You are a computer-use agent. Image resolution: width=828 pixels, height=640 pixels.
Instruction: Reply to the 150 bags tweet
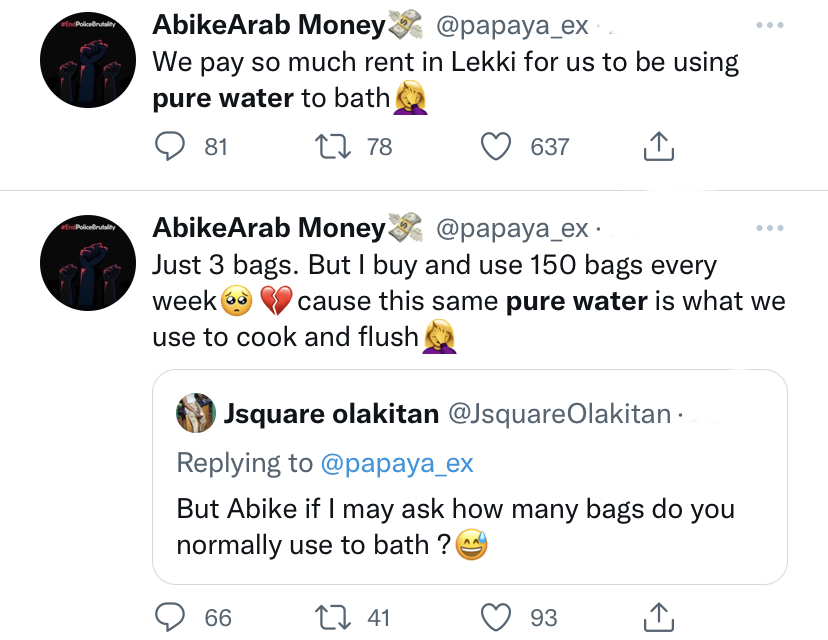pyautogui.click(x=174, y=617)
